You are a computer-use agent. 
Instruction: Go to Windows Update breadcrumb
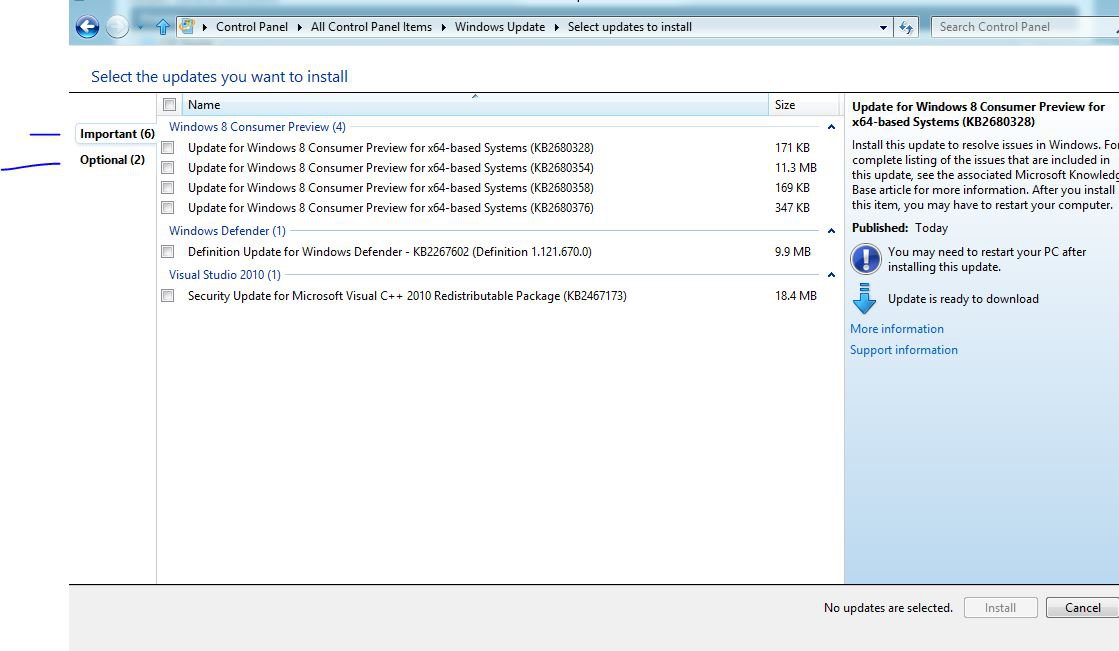click(500, 27)
